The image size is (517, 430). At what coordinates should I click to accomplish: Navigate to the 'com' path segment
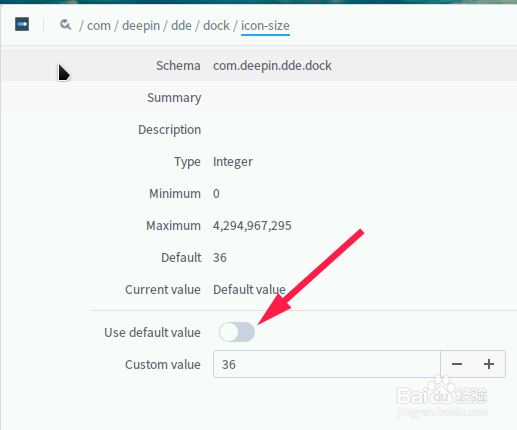click(99, 26)
